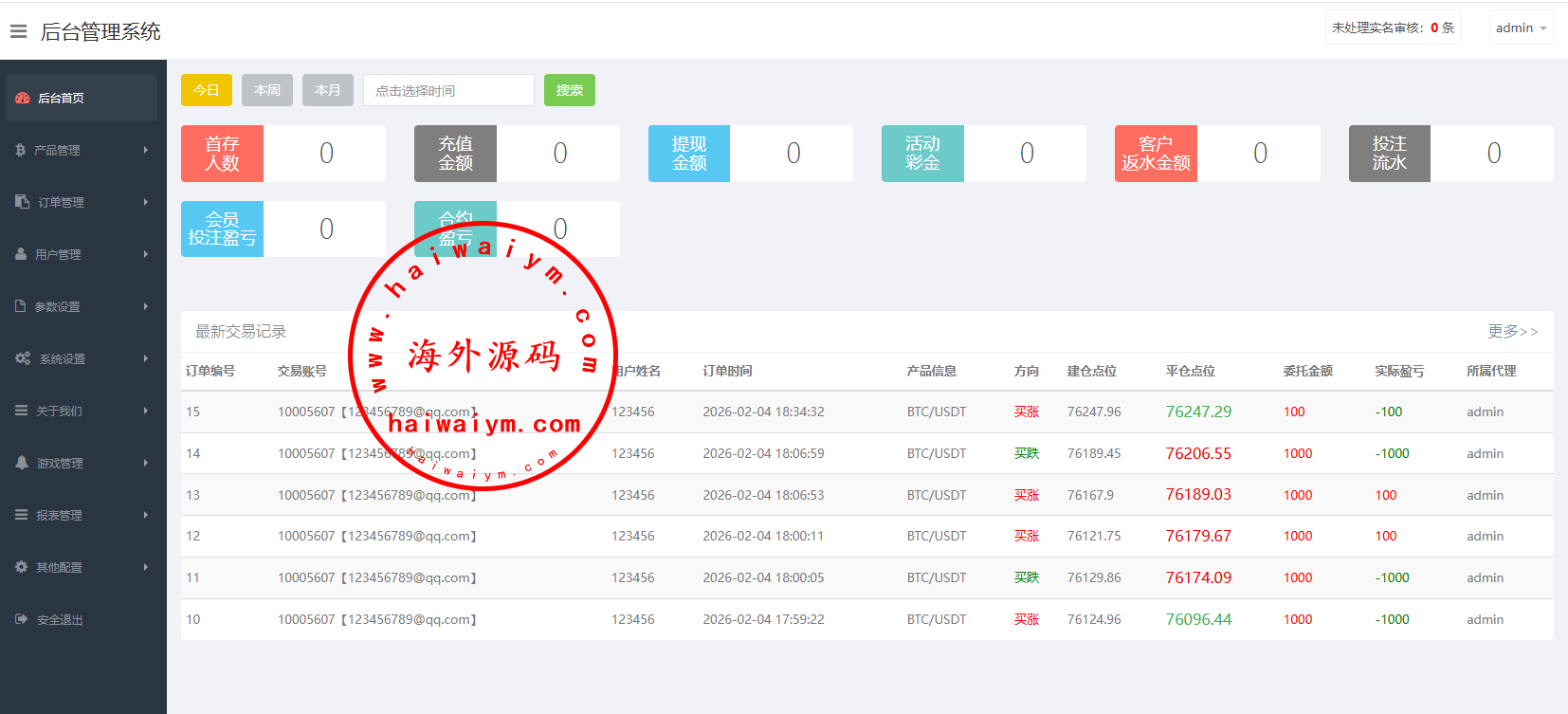Click the hamburger menu icon in header

coord(18,31)
